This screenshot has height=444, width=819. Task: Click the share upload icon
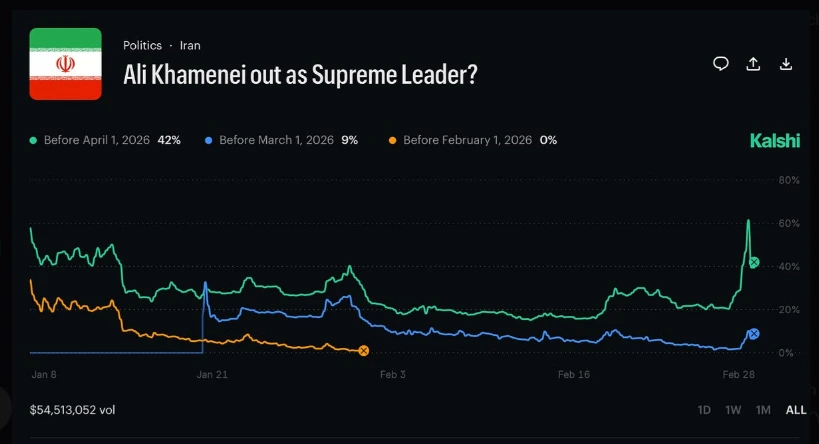[753, 64]
